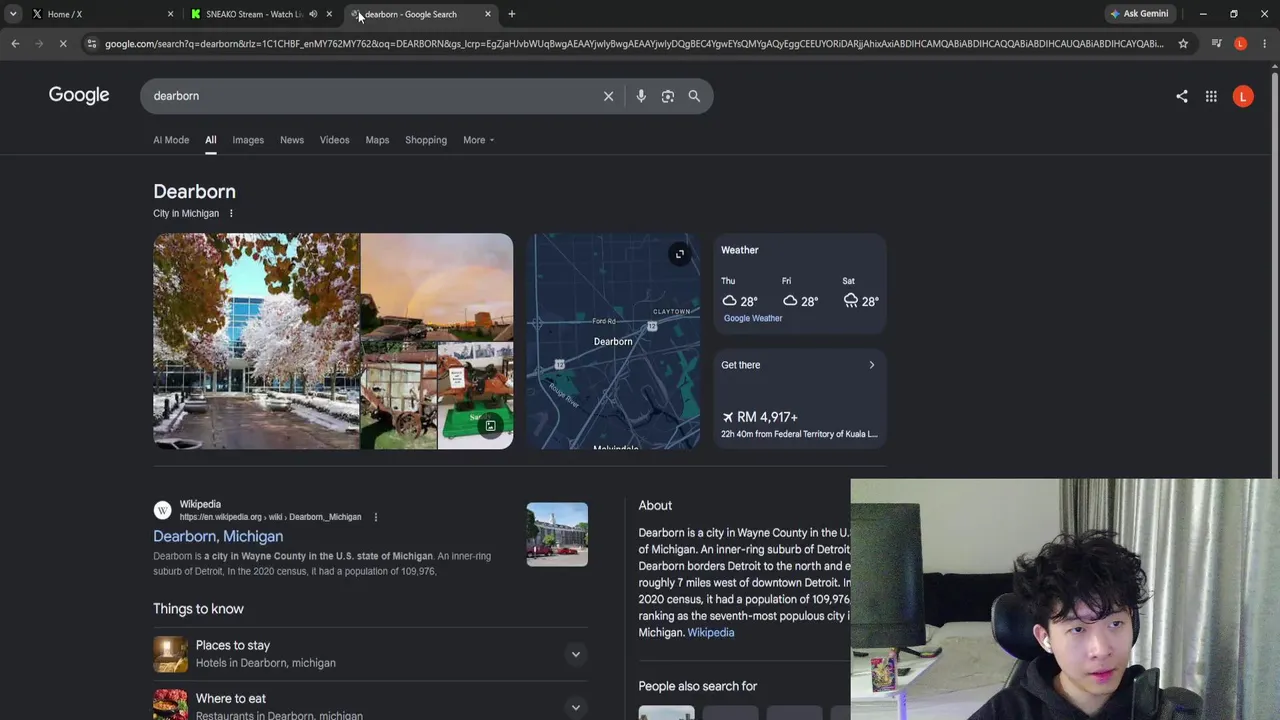Go back to the previous page
This screenshot has height=720, width=1280.
(15, 44)
